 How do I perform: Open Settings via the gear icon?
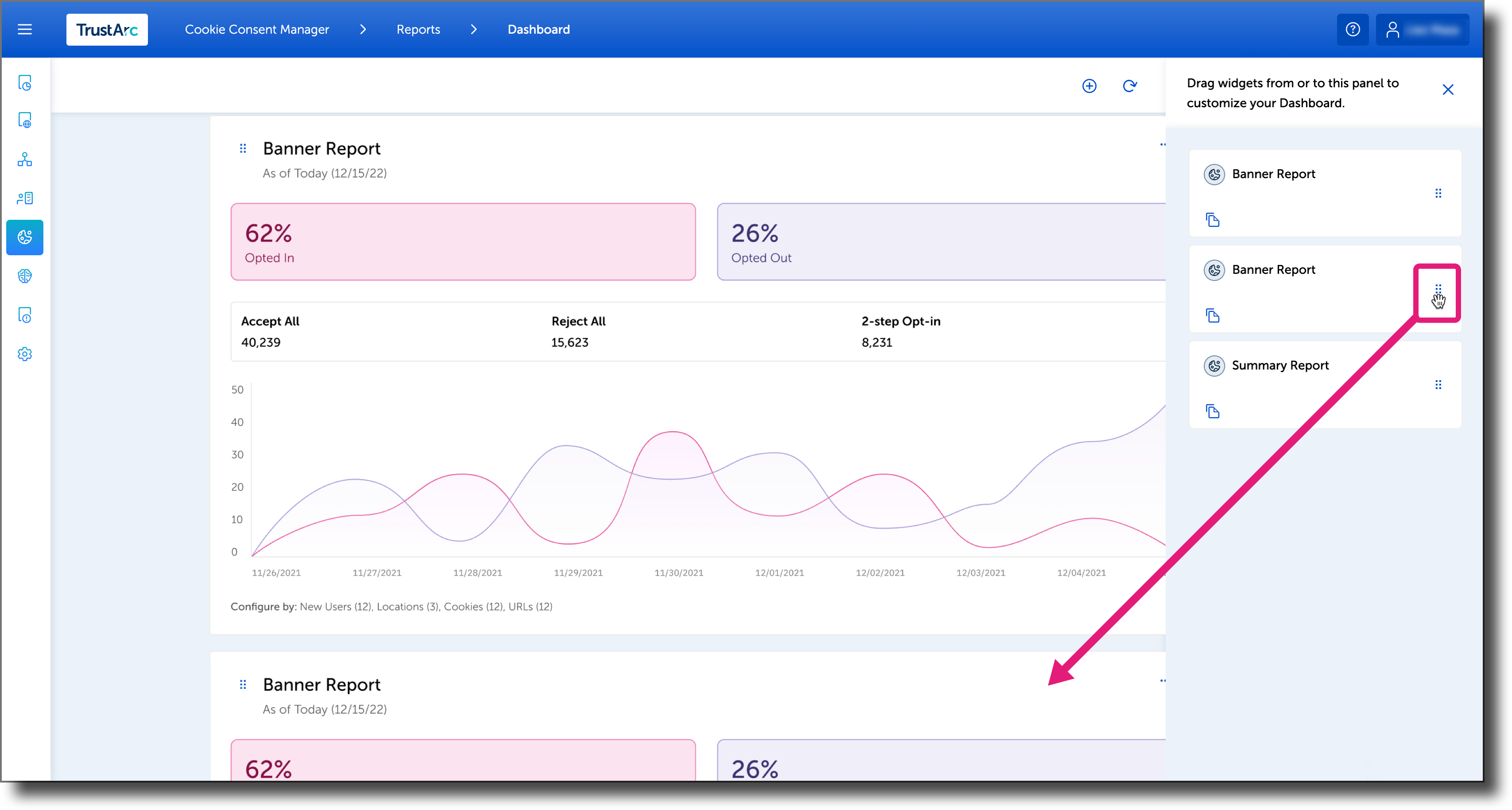25,354
